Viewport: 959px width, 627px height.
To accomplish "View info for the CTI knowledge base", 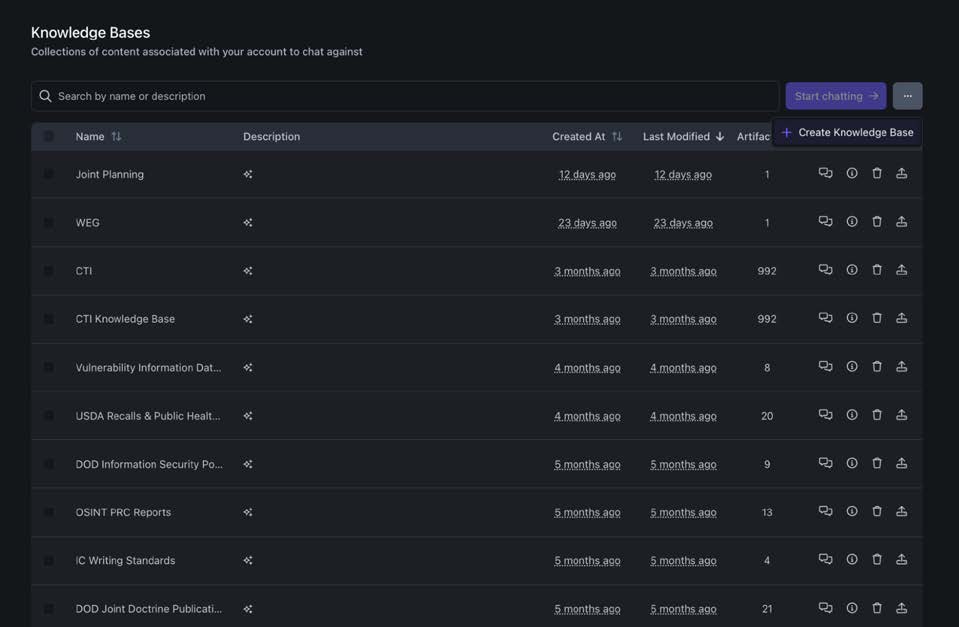I will tap(852, 270).
